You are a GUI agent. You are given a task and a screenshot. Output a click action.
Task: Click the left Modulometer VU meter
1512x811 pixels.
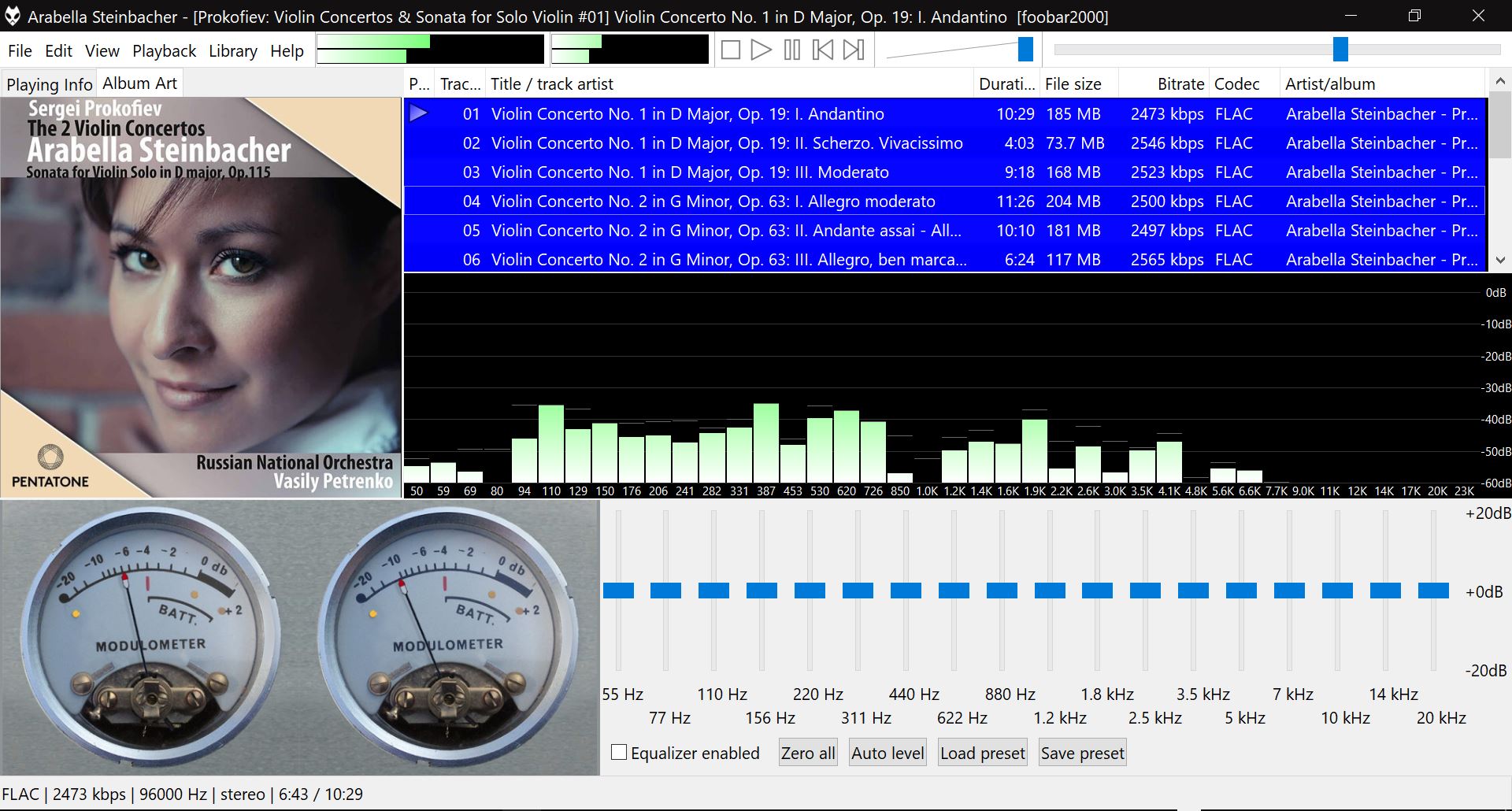click(150, 638)
